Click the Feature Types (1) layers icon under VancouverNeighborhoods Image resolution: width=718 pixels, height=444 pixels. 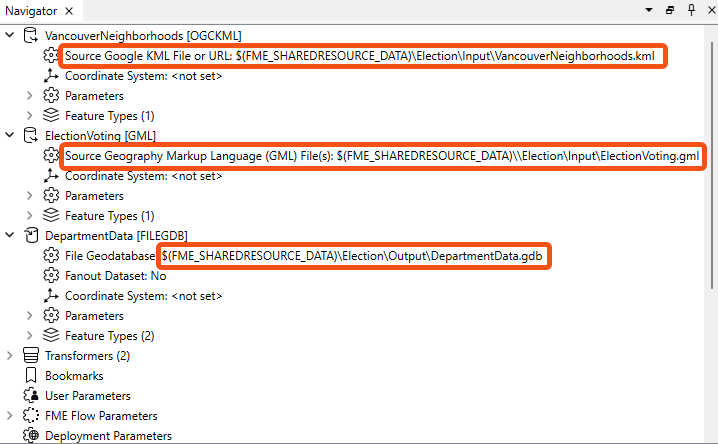pyautogui.click(x=51, y=115)
